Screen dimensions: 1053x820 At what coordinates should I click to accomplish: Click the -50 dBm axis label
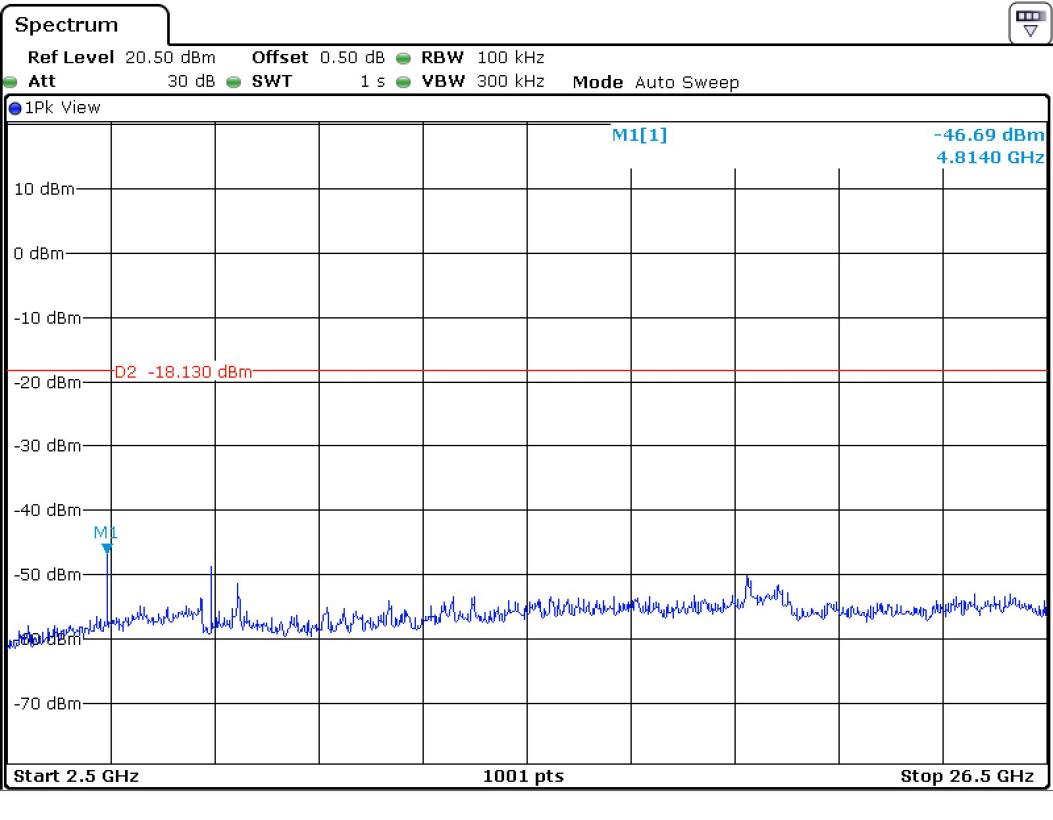[48, 575]
